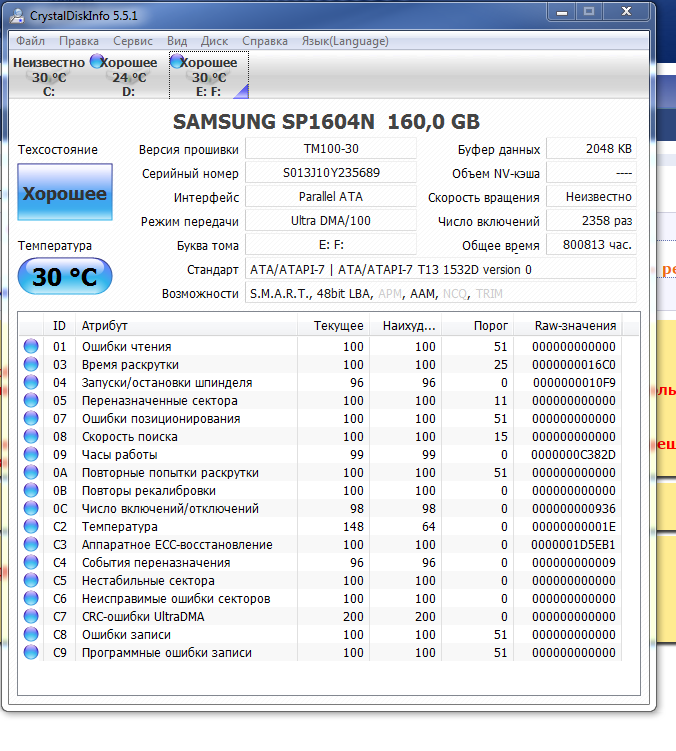Open the Файл menu
Image resolution: width=676 pixels, height=751 pixels.
coord(30,41)
